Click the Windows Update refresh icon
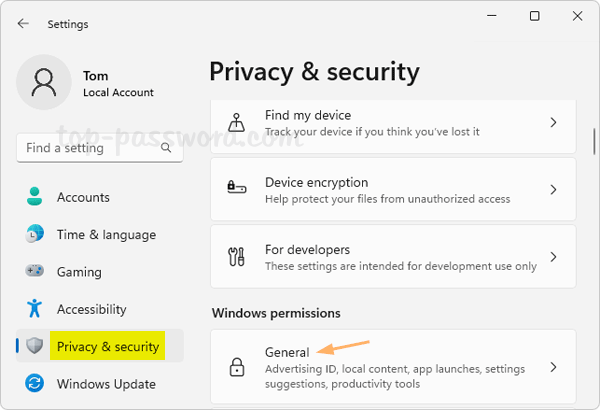The width and height of the screenshot is (600, 410). pos(35,384)
